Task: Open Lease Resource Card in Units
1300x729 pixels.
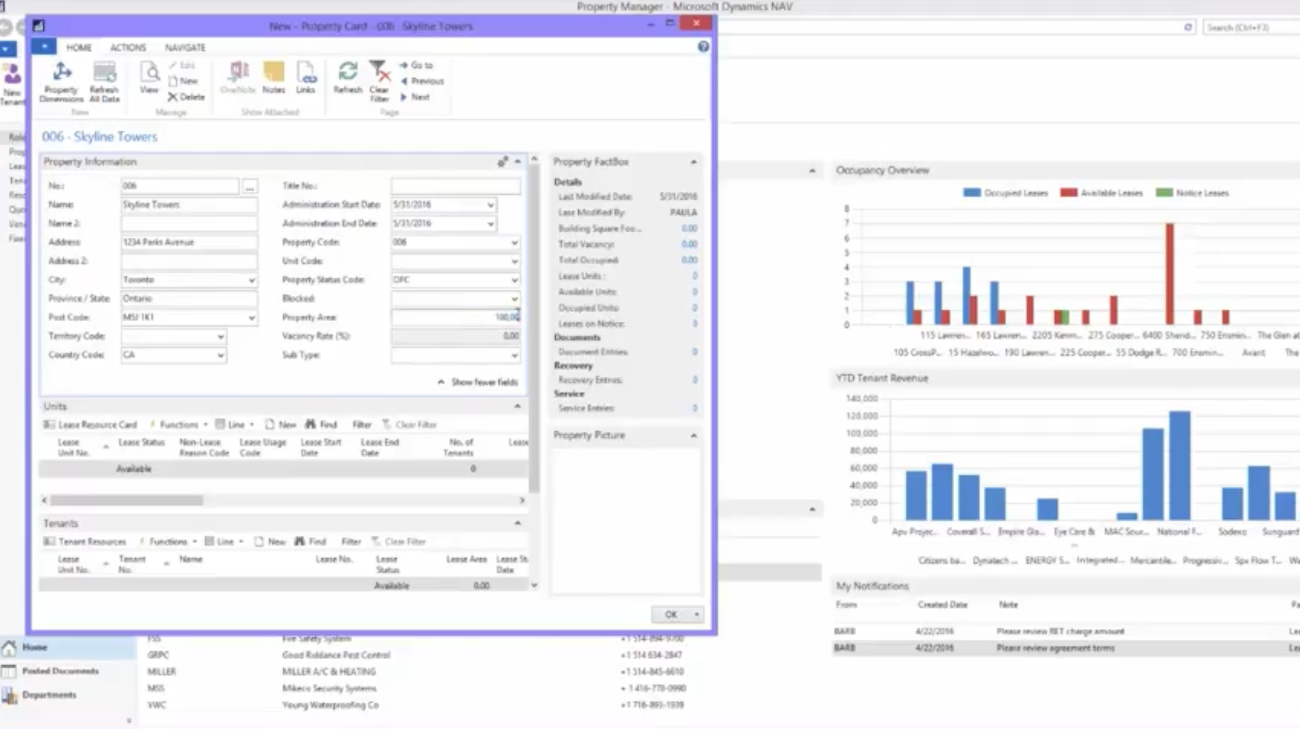Action: coord(90,425)
